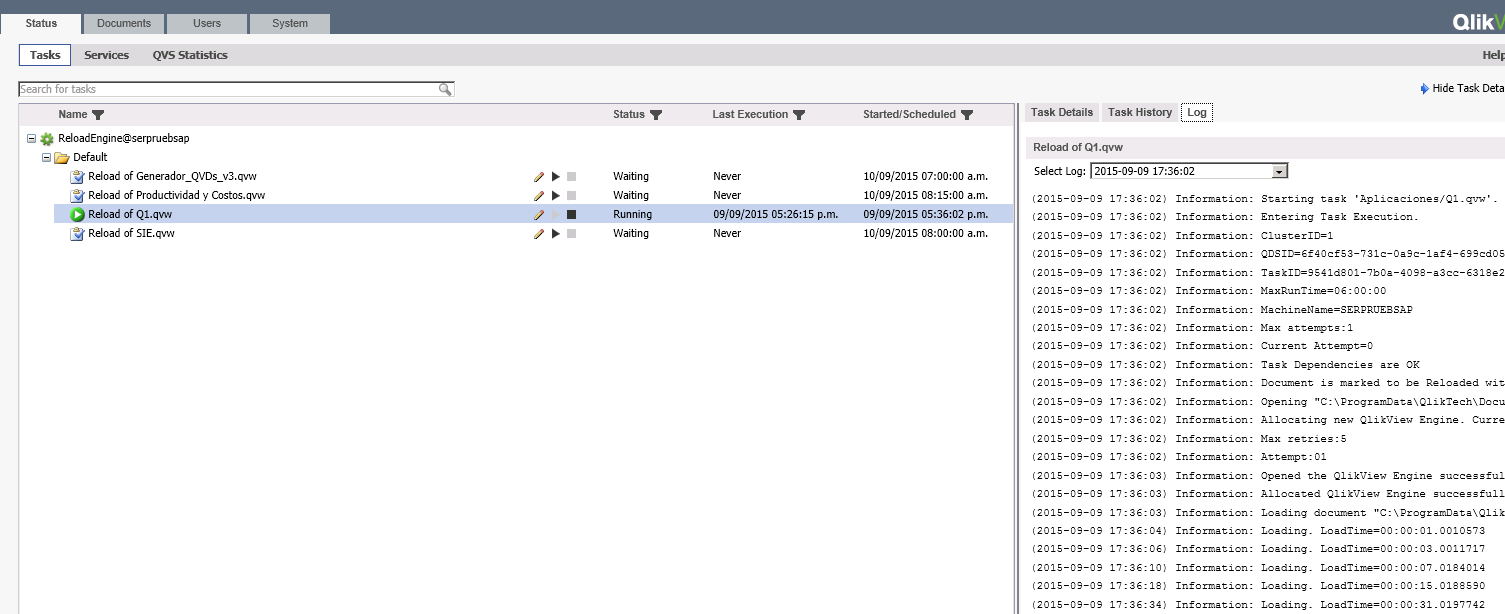Click the search magnifier icon
Screen dimensions: 1505x614
[445, 90]
